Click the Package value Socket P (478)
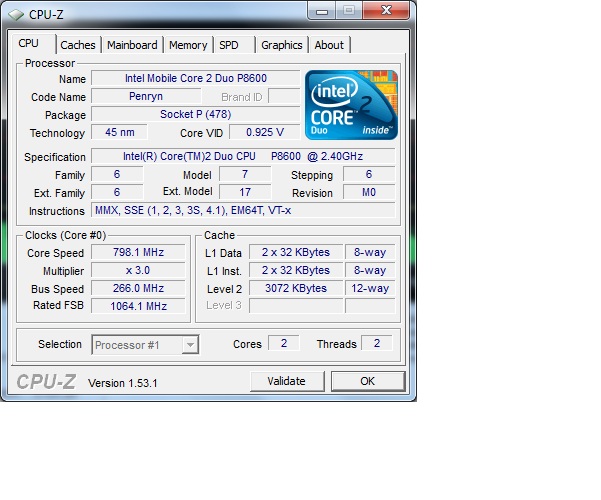The height and width of the screenshot is (500, 601). coord(195,114)
